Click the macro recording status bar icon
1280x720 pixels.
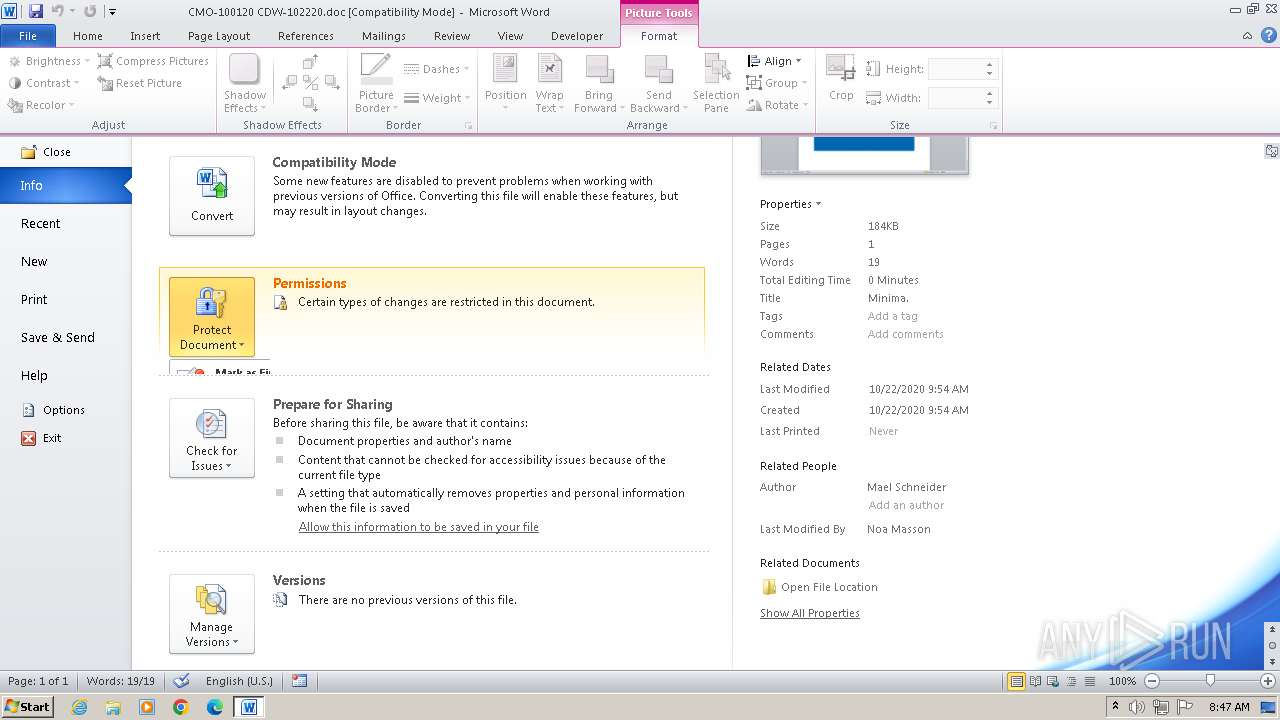click(299, 681)
